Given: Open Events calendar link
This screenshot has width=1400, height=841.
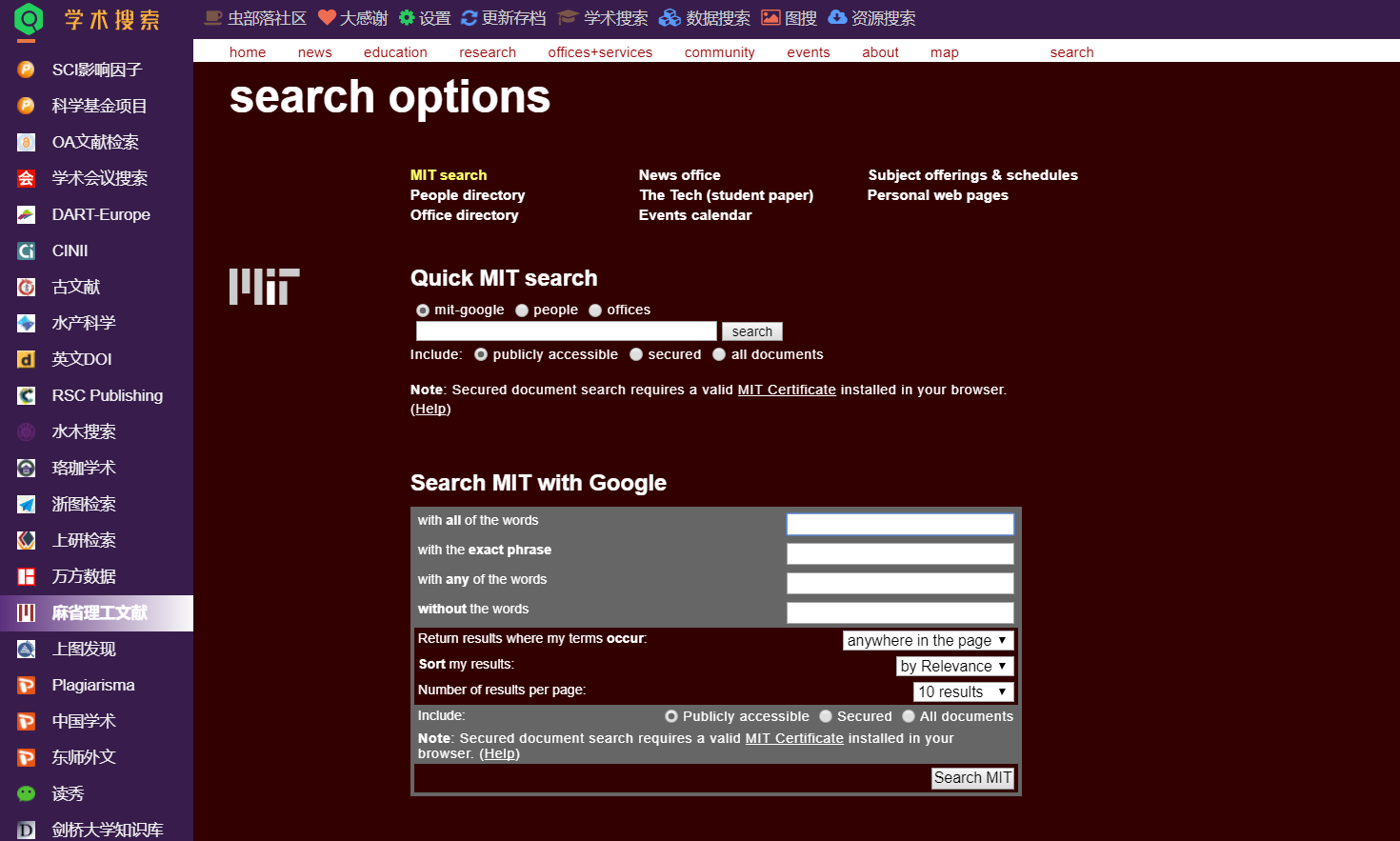Looking at the screenshot, I should 695,215.
